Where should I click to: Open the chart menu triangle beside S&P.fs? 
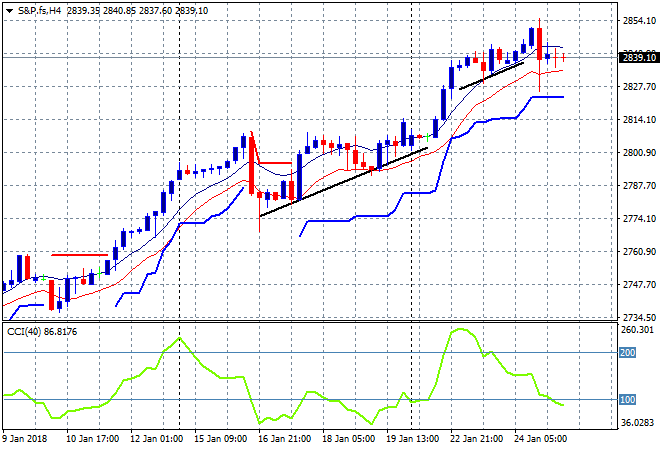9,11
